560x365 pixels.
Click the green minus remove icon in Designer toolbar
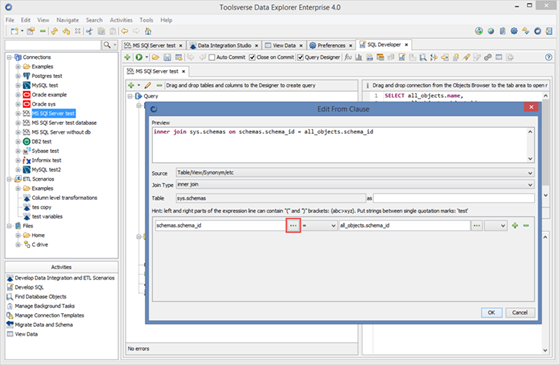coord(159,85)
